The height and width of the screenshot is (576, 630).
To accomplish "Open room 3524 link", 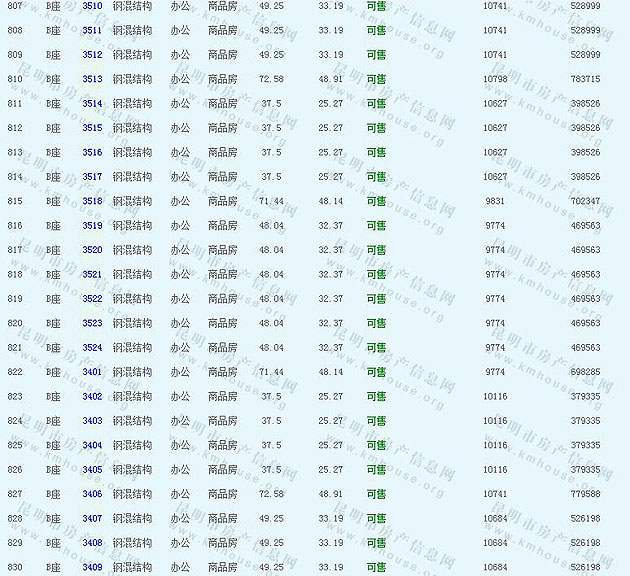I will click(x=92, y=348).
